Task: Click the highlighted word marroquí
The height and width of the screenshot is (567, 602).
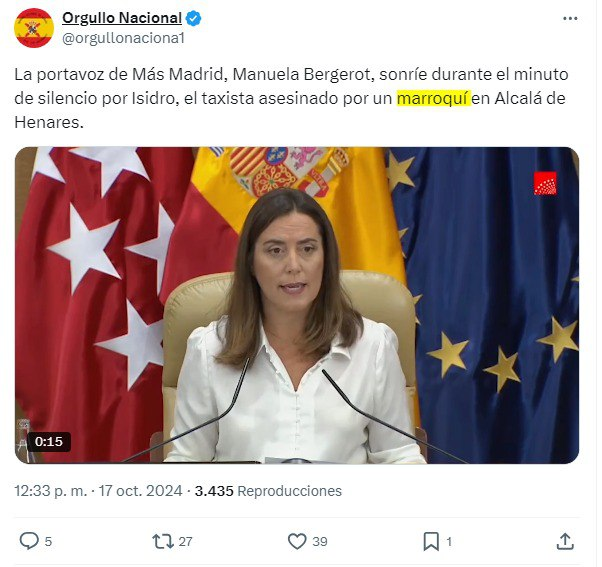Action: [x=433, y=98]
